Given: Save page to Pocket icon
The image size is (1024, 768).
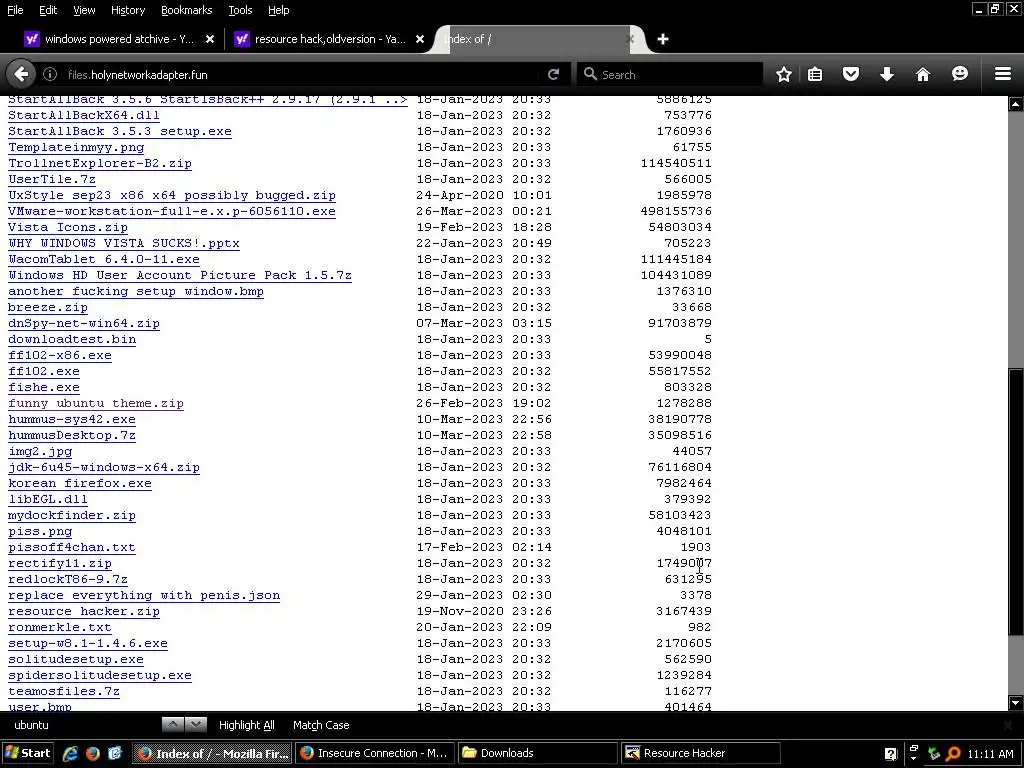Looking at the screenshot, I should coord(850,74).
